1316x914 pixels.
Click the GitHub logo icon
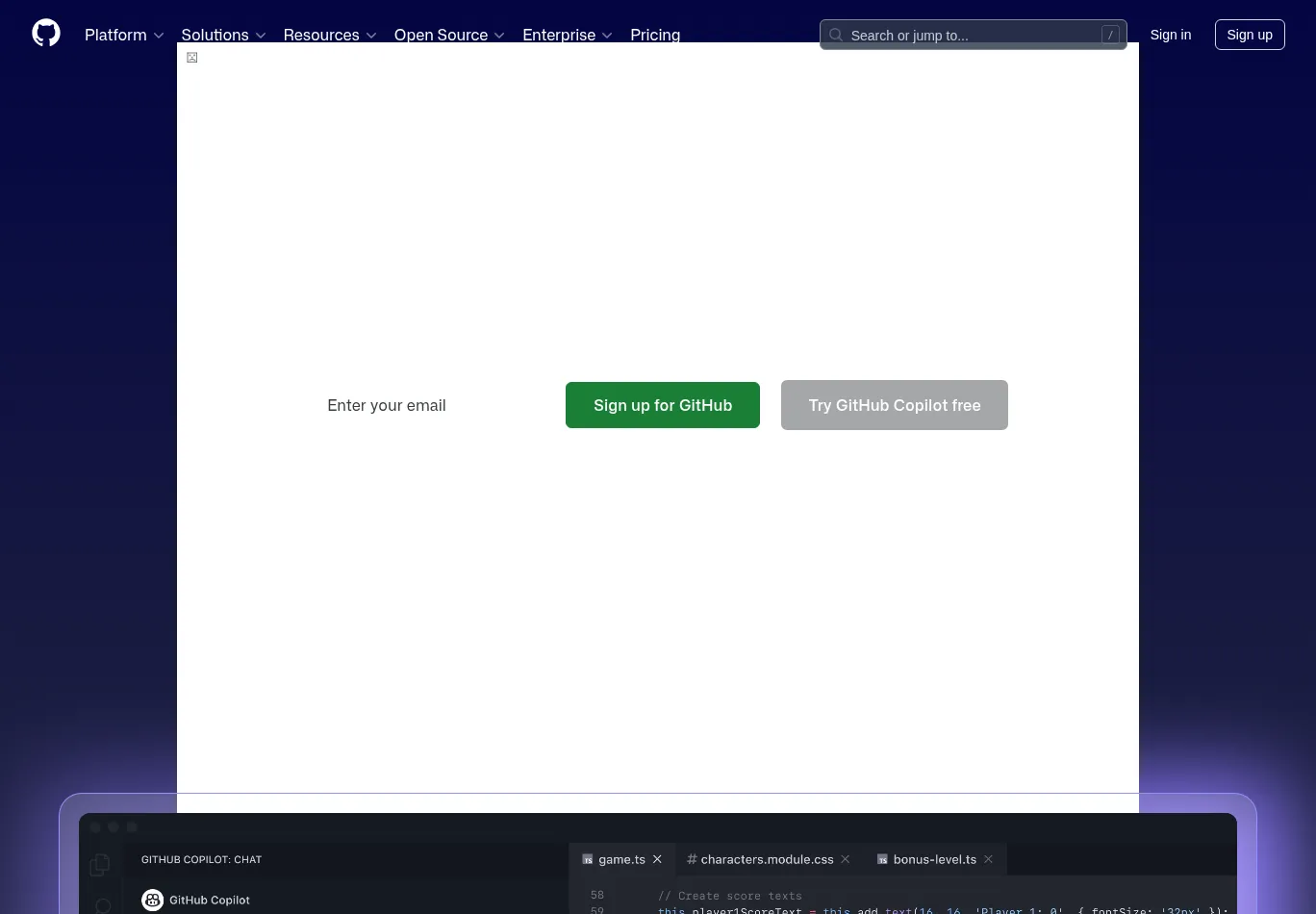click(46, 33)
